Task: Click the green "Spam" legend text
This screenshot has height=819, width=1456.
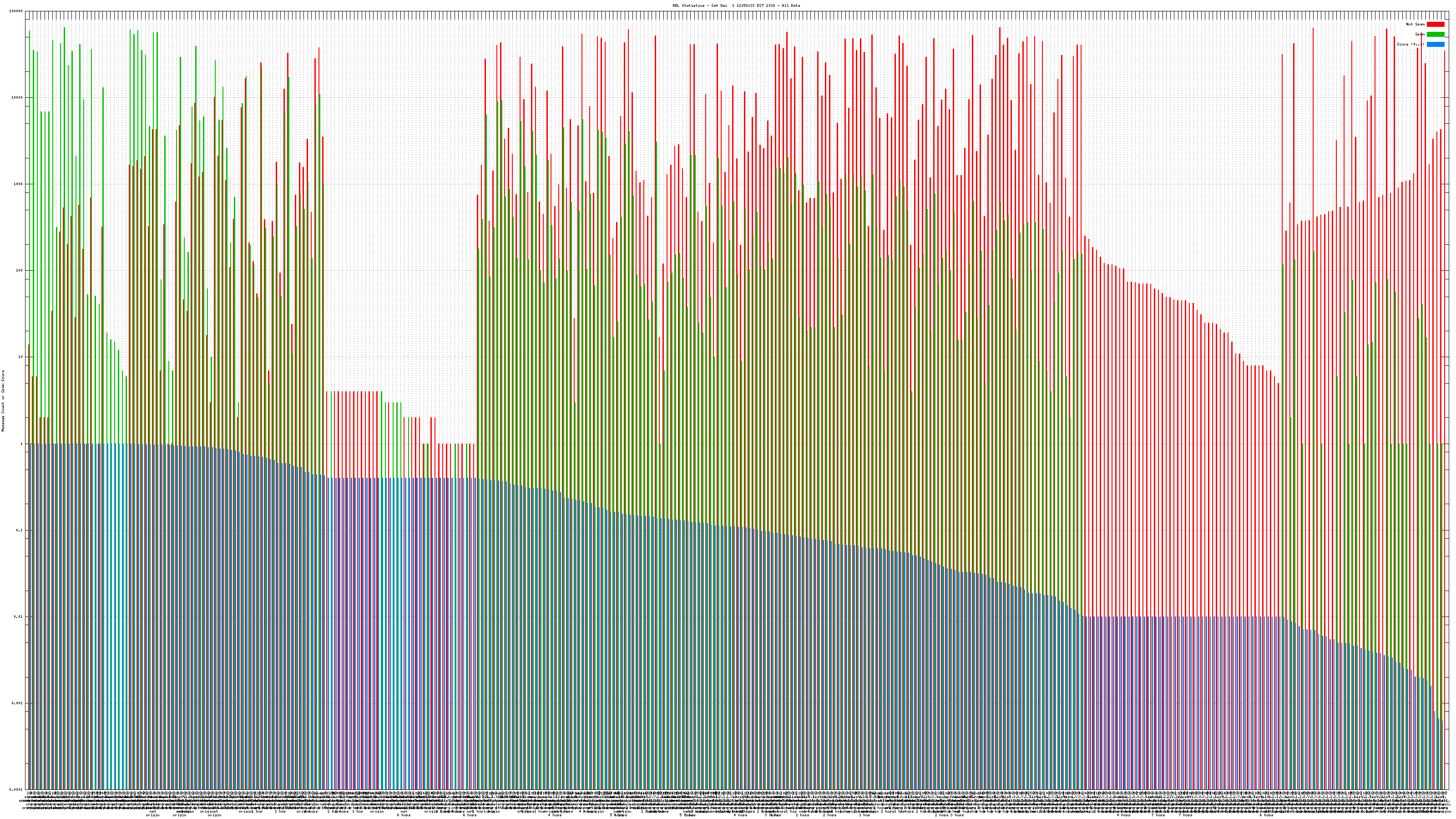Action: click(x=1420, y=35)
